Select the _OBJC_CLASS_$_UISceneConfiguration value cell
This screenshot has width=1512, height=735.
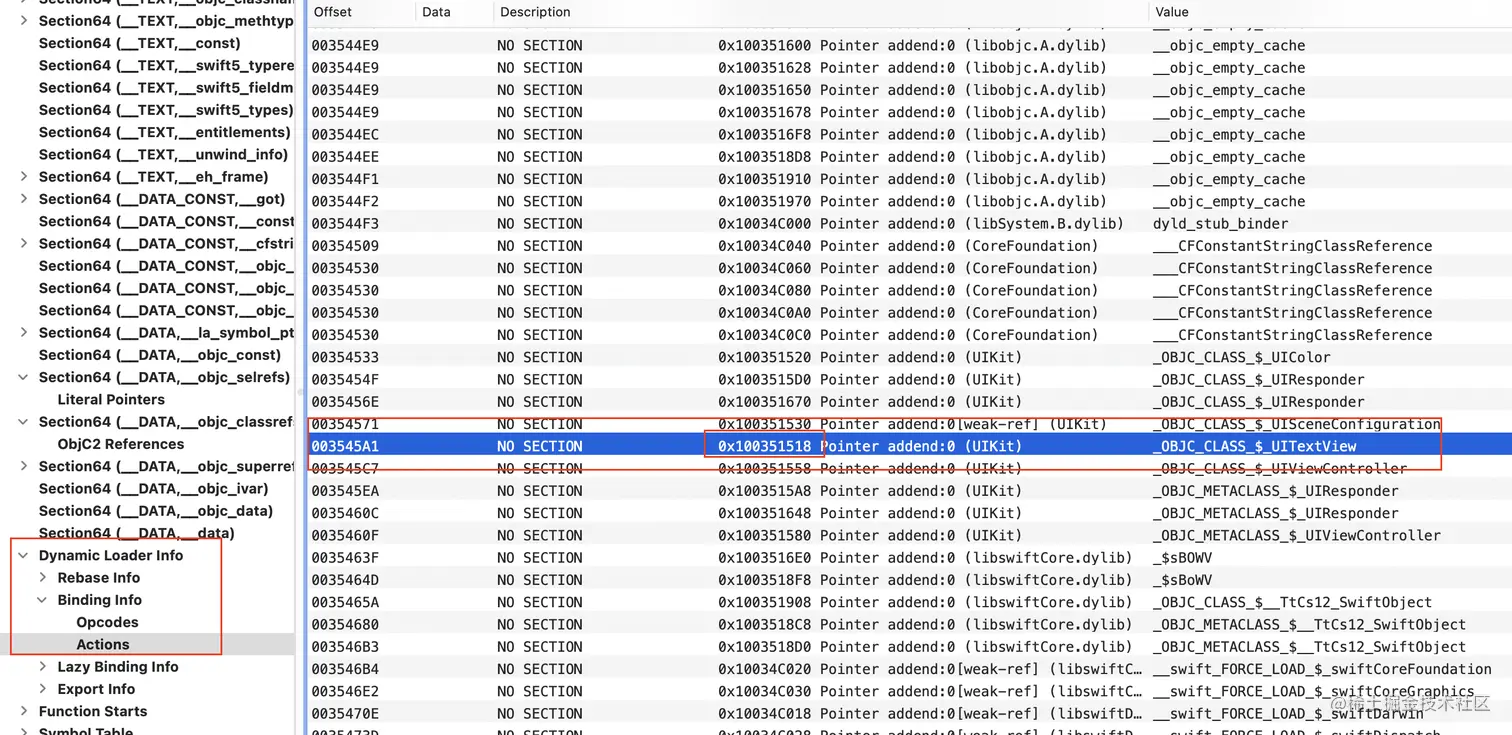point(1296,424)
